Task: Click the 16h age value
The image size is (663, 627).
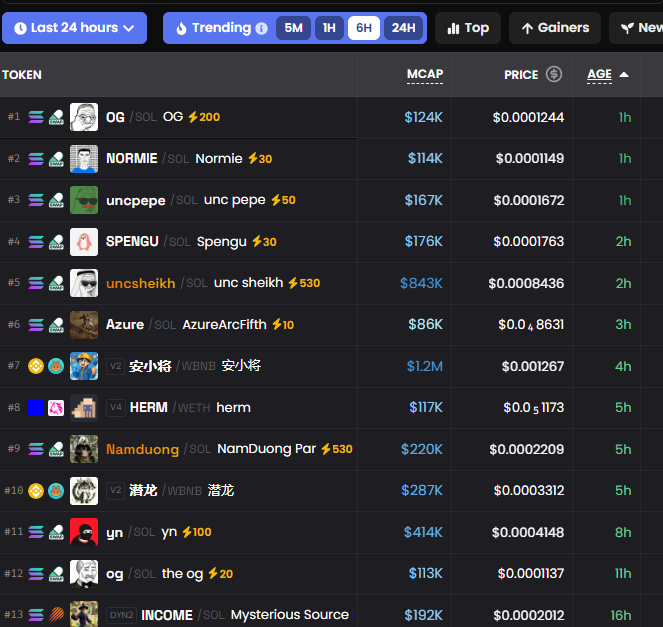Action: 621,615
